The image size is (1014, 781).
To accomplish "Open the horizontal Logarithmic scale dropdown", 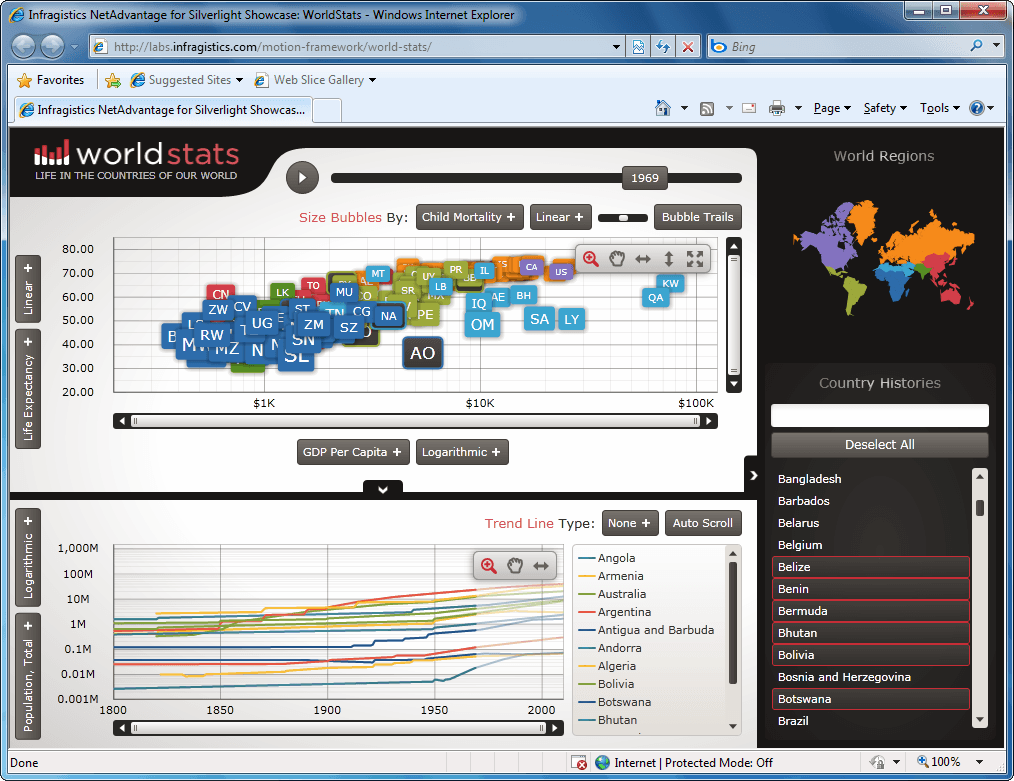I will pyautogui.click(x=462, y=452).
